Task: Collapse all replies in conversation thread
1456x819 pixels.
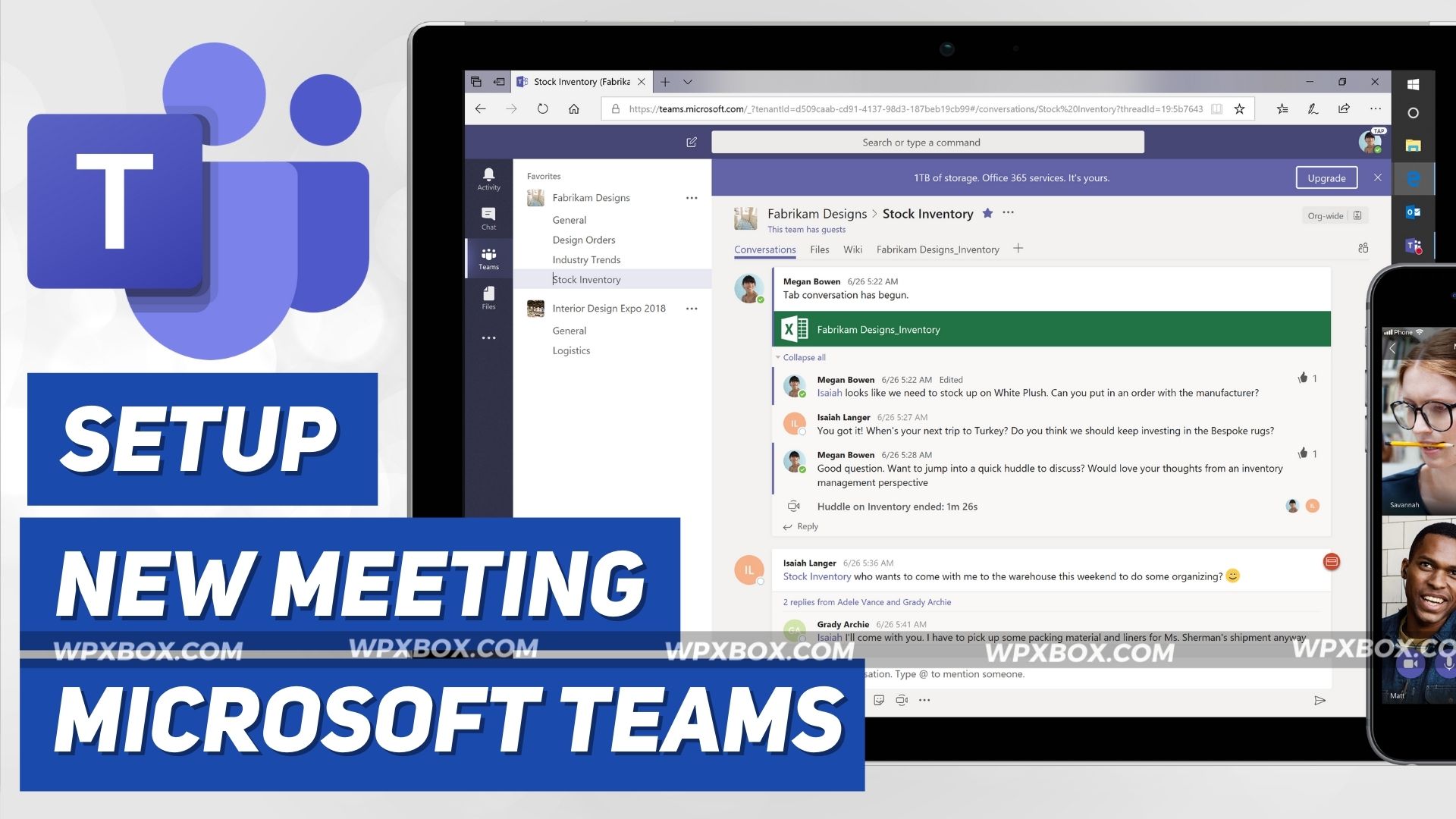Action: (x=801, y=357)
